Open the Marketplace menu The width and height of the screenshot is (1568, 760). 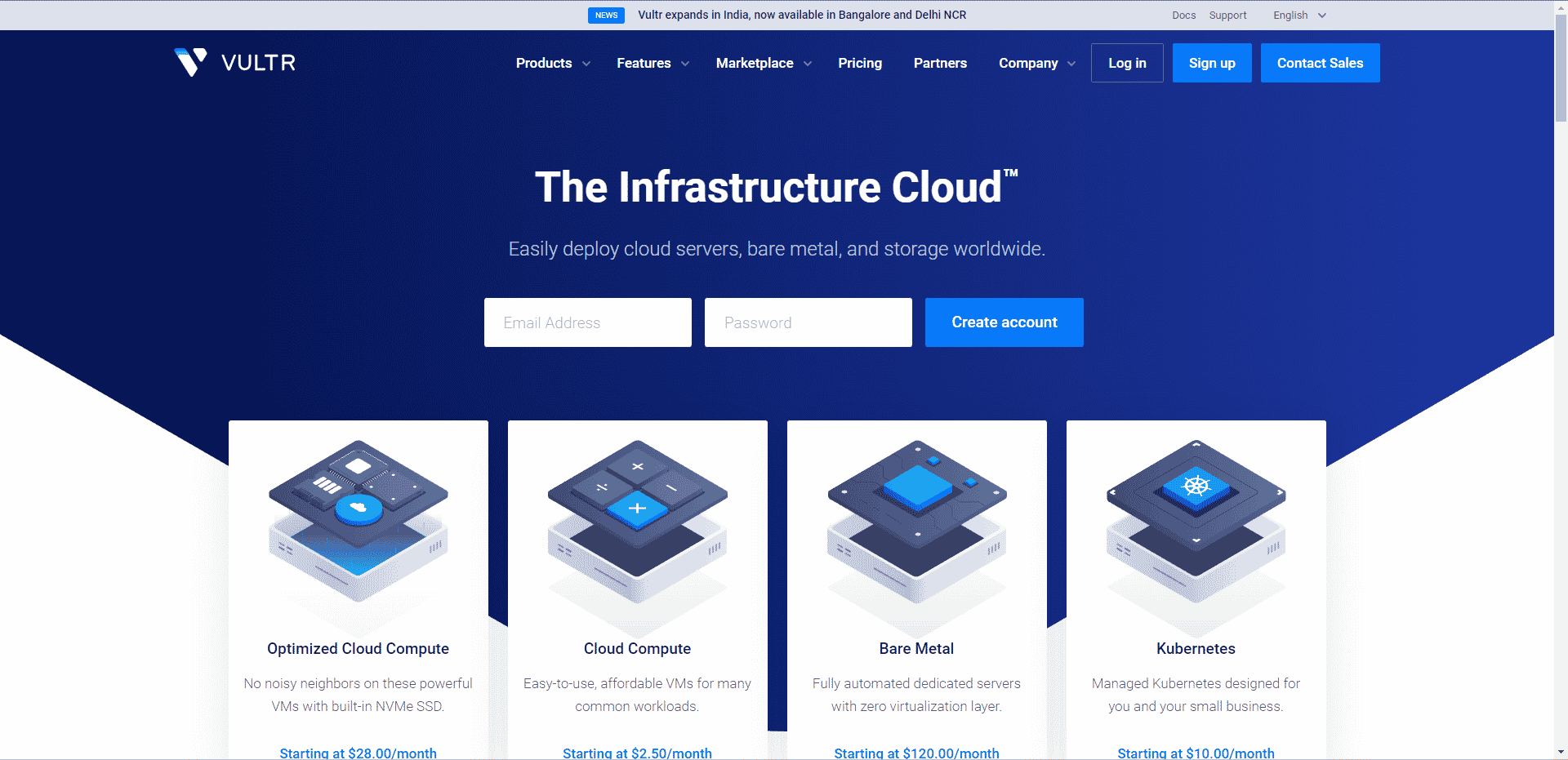click(x=755, y=63)
